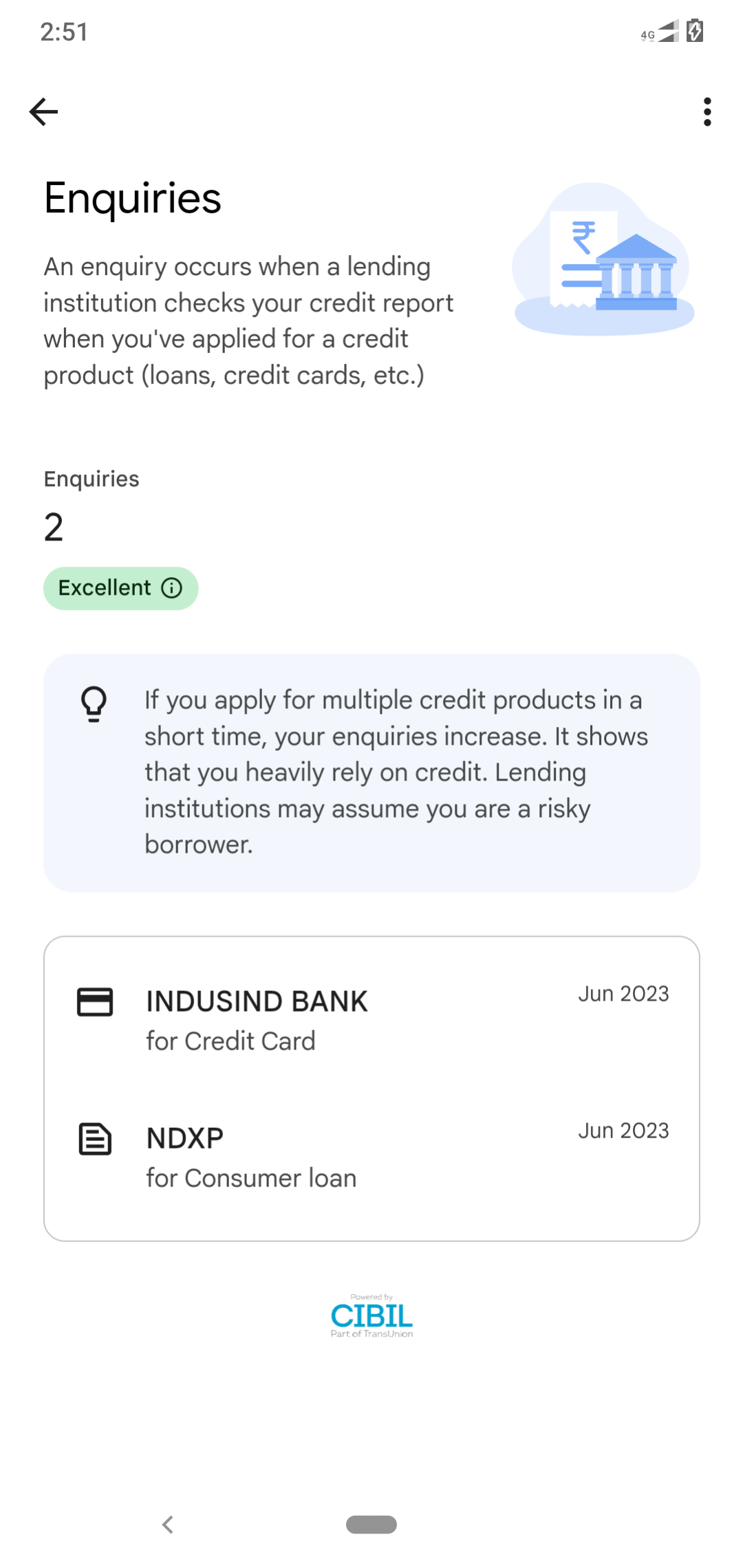The width and height of the screenshot is (743, 1568).
Task: Tap the info icon beside Excellent
Action: (x=171, y=588)
